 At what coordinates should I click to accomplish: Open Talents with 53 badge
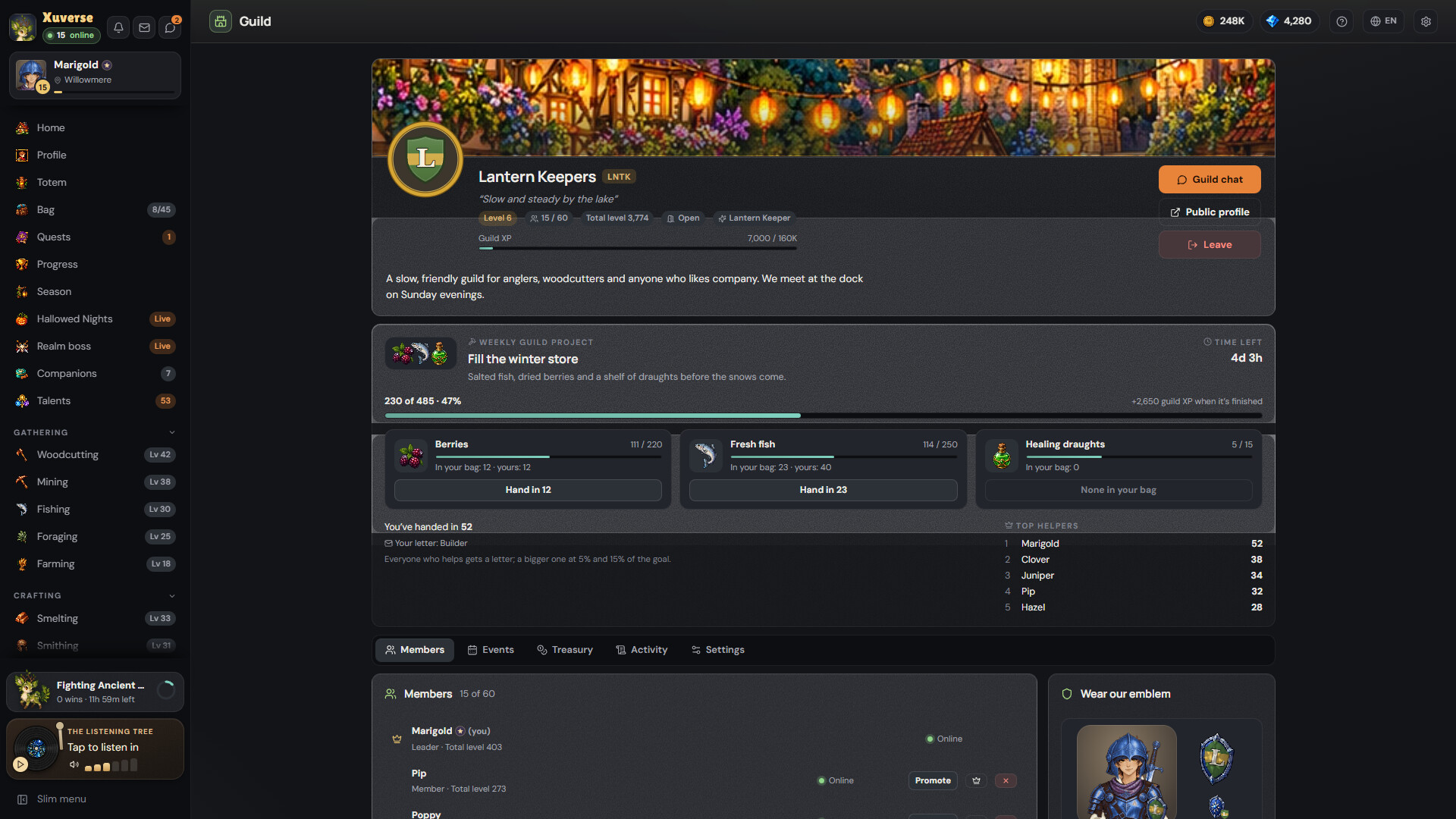(x=95, y=401)
